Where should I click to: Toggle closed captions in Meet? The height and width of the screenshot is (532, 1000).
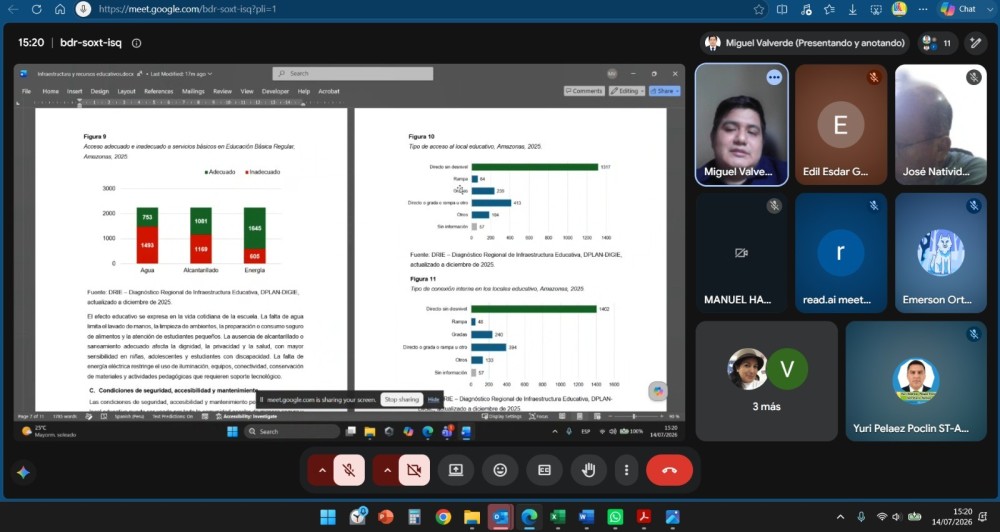pyautogui.click(x=544, y=470)
